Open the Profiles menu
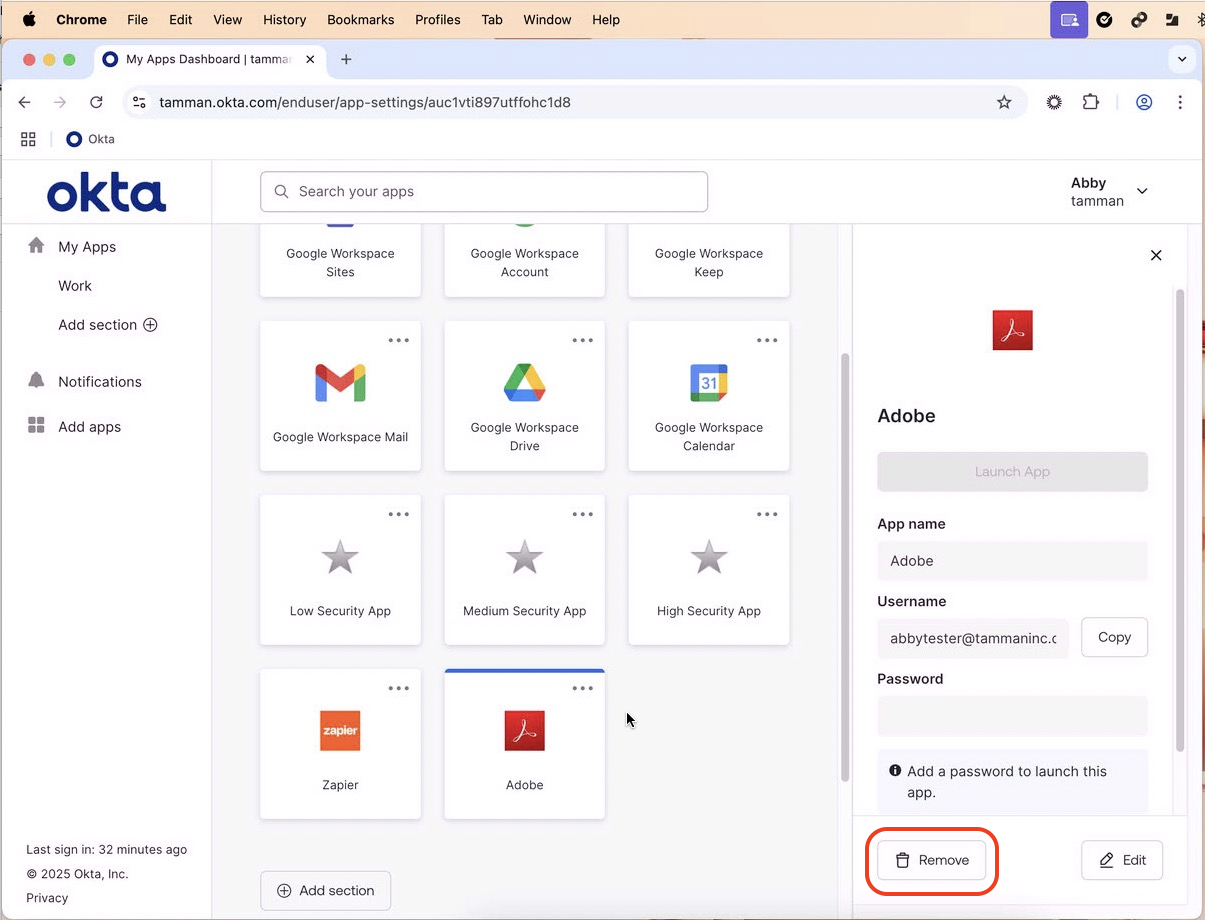The width and height of the screenshot is (1205, 920). pyautogui.click(x=438, y=19)
